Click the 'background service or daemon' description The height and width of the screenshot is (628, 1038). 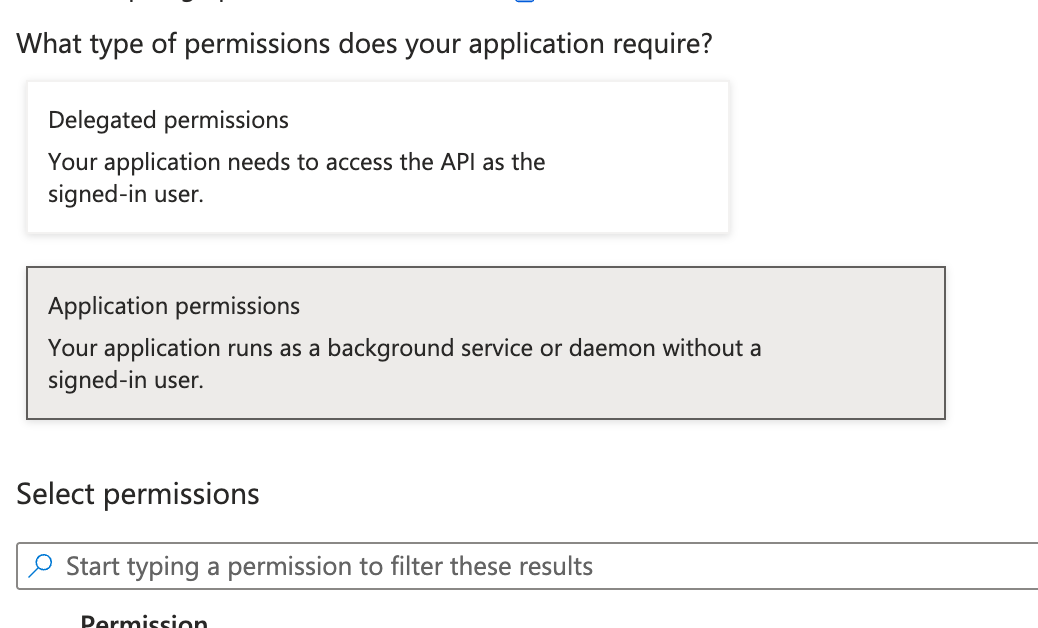[x=404, y=348]
